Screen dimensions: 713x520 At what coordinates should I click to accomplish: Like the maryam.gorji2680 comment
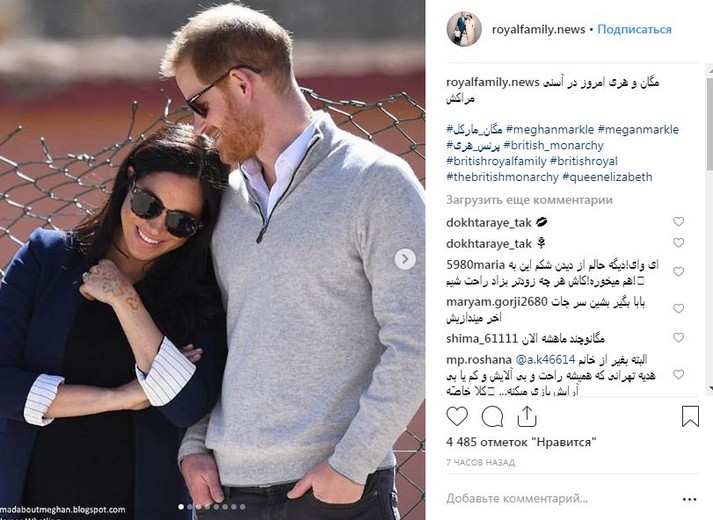point(678,309)
